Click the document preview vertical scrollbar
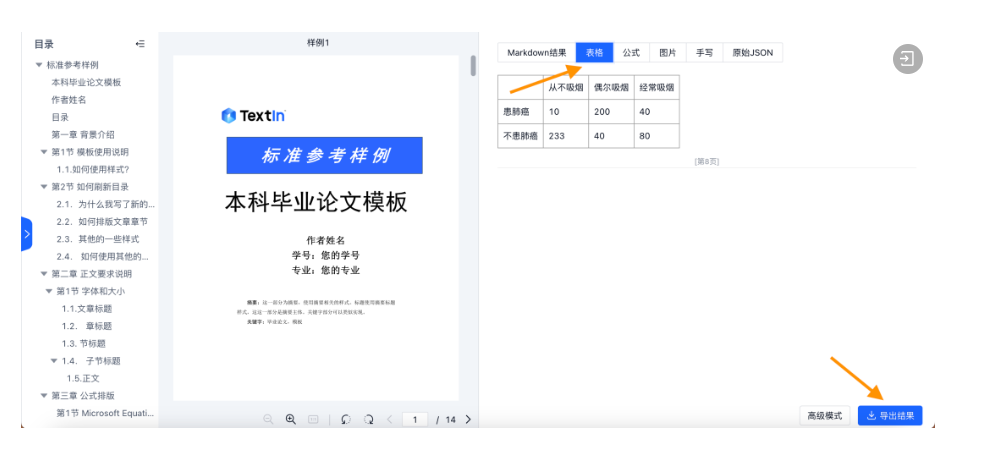 pos(473,65)
